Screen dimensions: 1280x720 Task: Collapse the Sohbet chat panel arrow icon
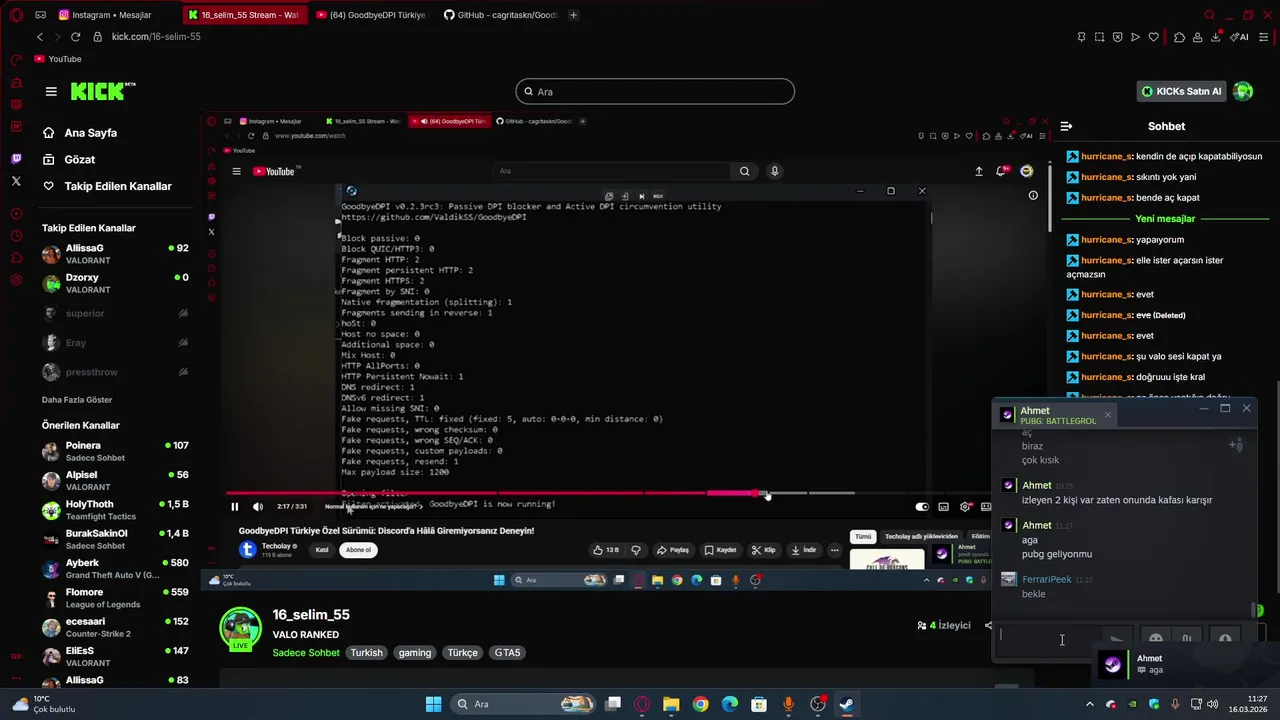click(x=1066, y=126)
